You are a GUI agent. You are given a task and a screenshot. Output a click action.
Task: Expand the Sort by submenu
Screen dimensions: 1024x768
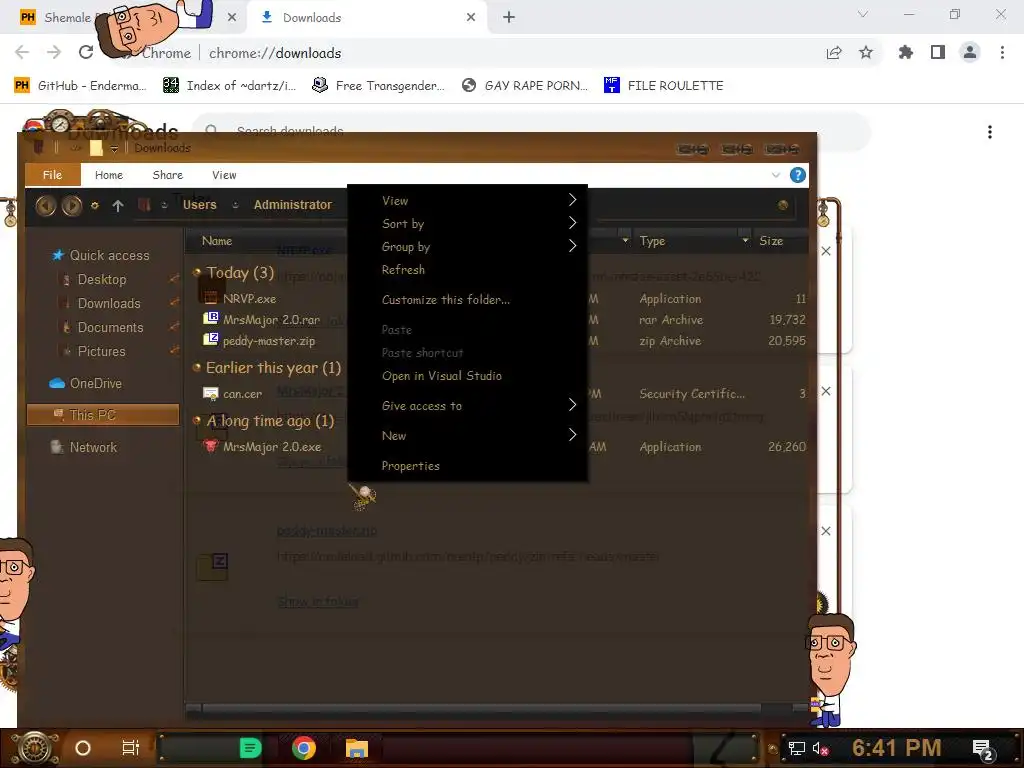coord(467,223)
